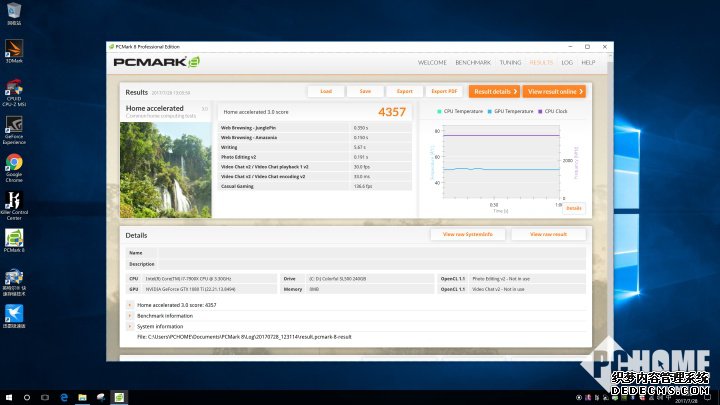Go to the WELCOME tab
The image size is (720, 405).
point(432,62)
